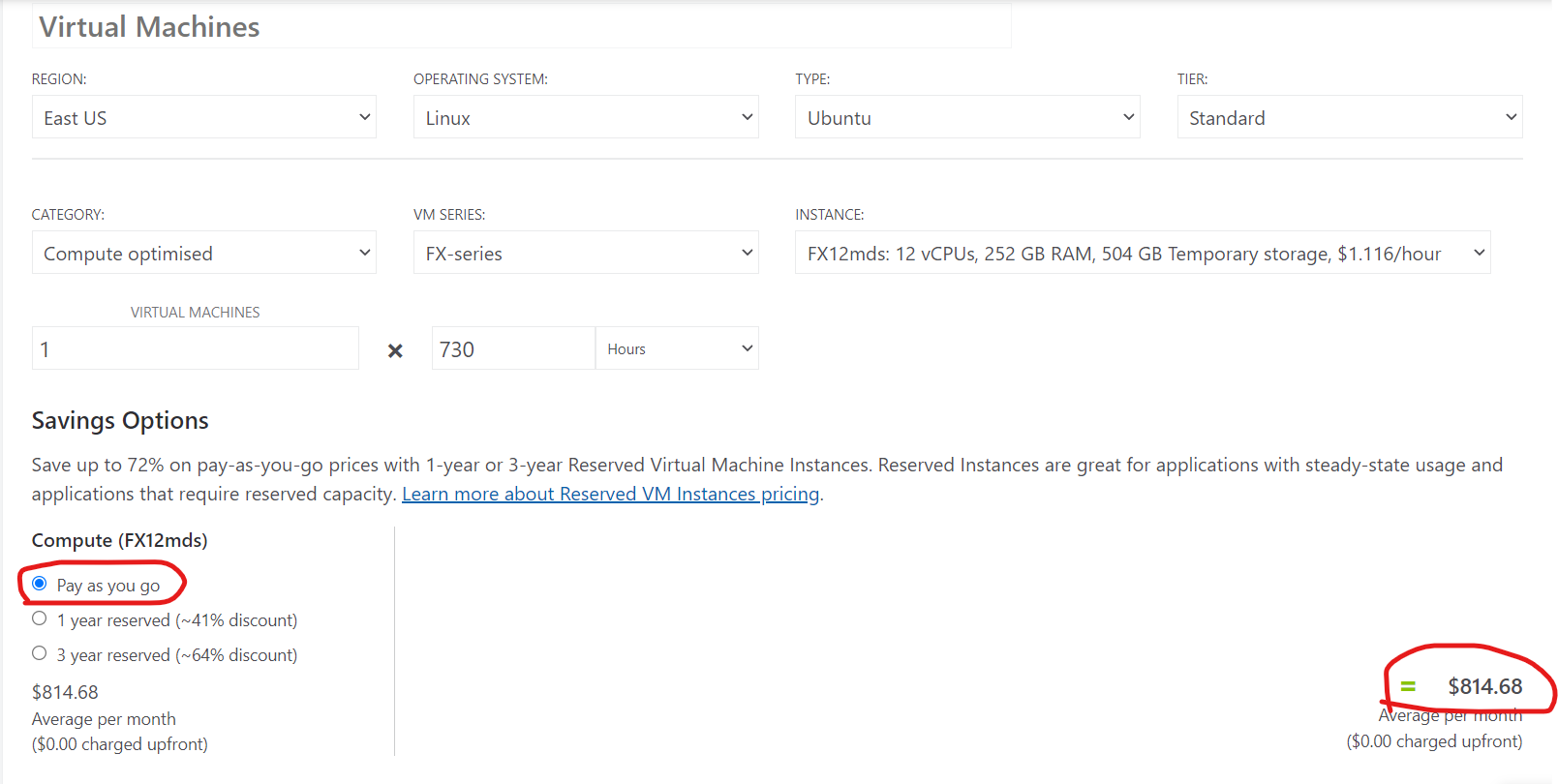The height and width of the screenshot is (784, 1558).
Task: Select the Pay as you go radio button
Action: point(40,584)
